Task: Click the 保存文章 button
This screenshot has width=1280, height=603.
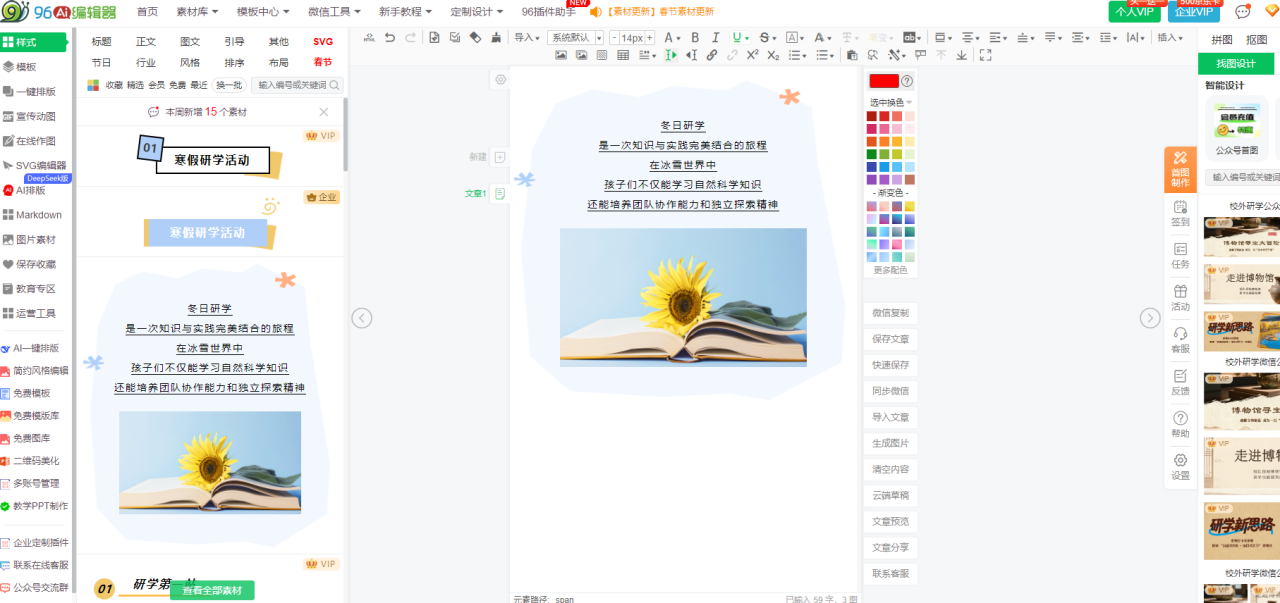Action: (x=890, y=339)
